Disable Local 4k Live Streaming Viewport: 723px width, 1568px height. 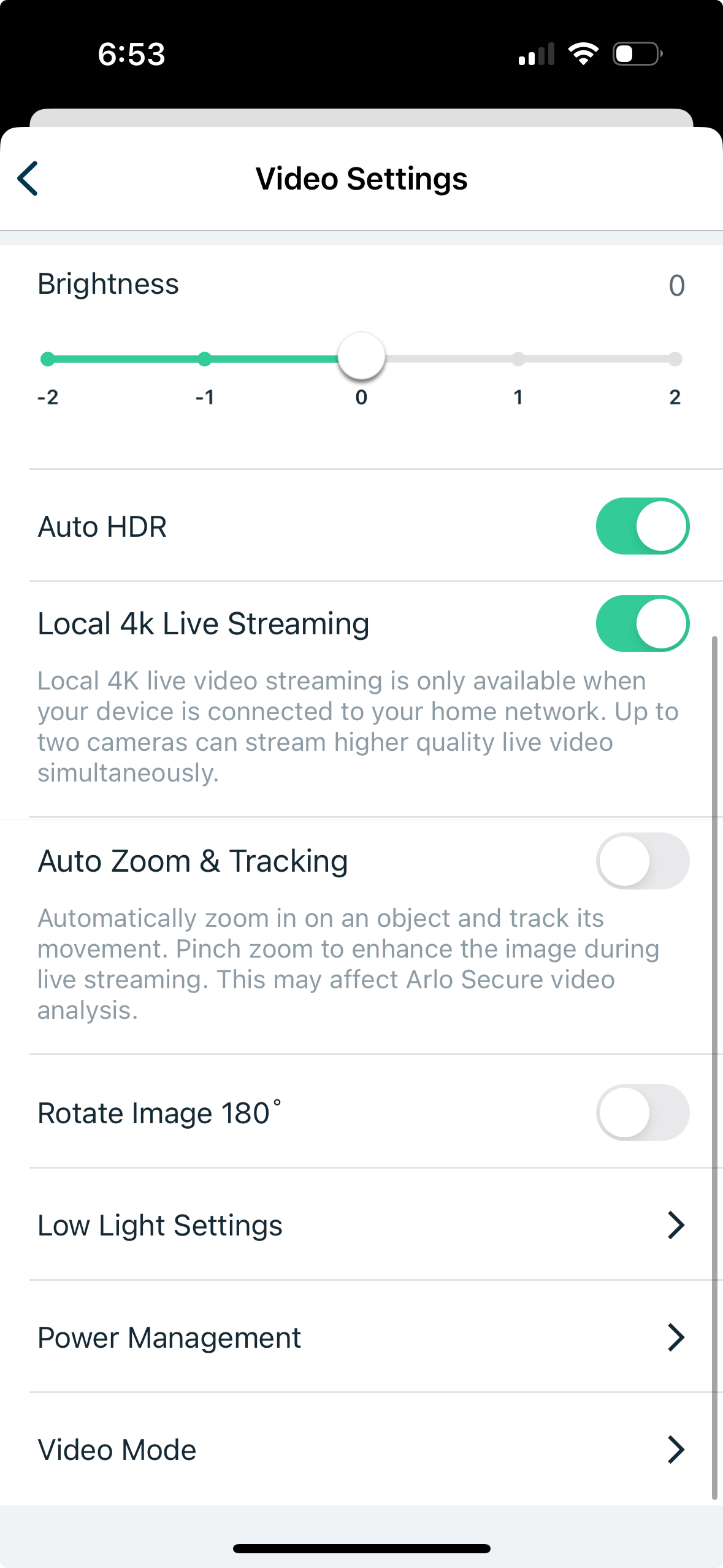(x=642, y=623)
